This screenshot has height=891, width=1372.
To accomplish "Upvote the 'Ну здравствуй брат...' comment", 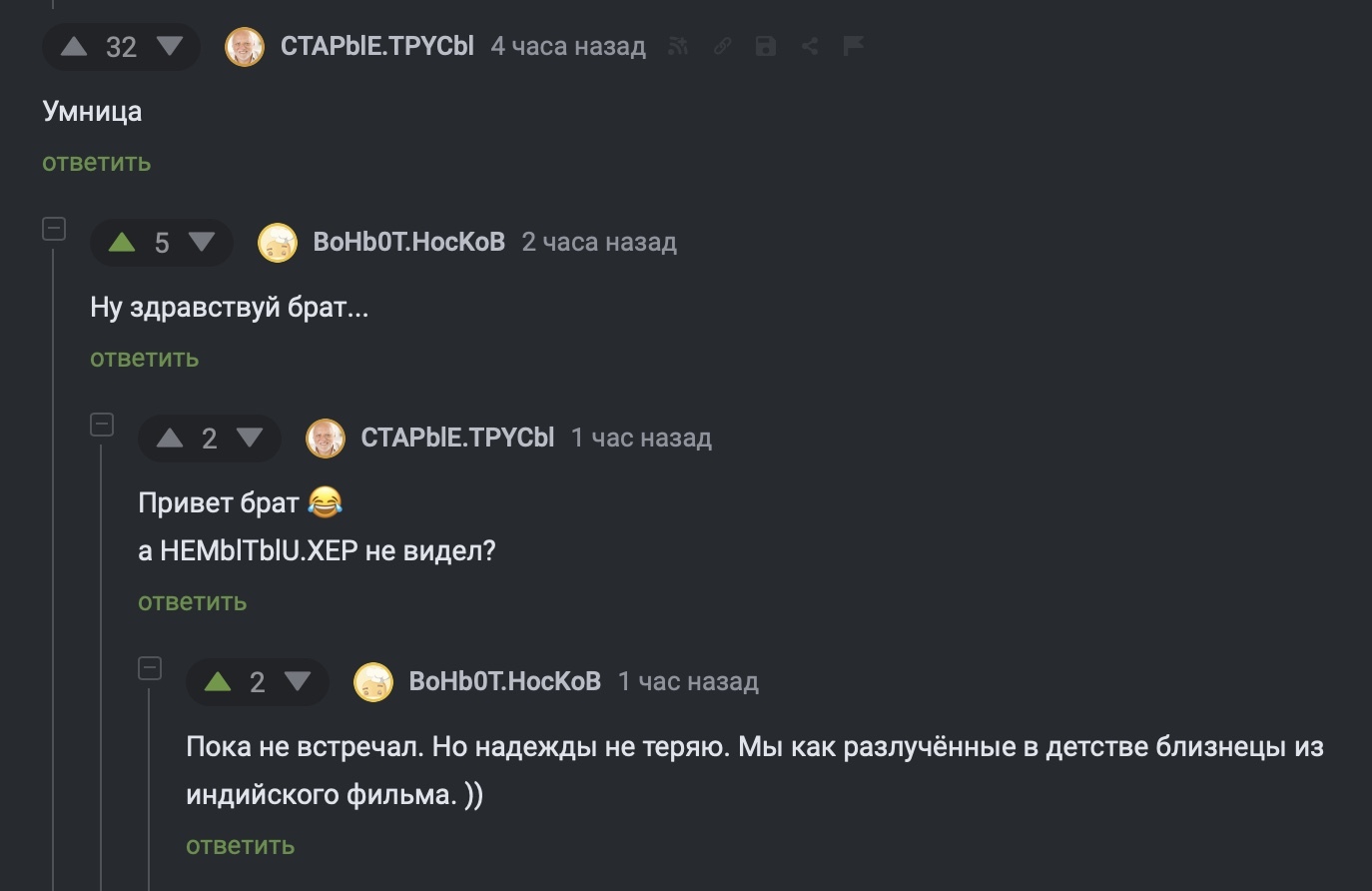I will pyautogui.click(x=122, y=242).
